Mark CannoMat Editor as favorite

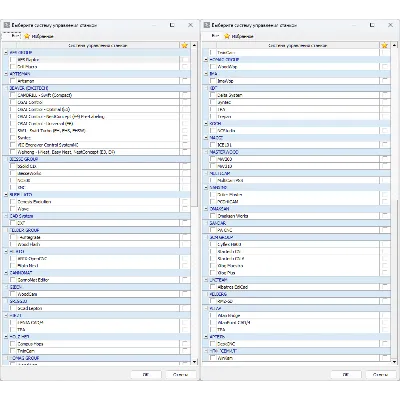point(185,280)
